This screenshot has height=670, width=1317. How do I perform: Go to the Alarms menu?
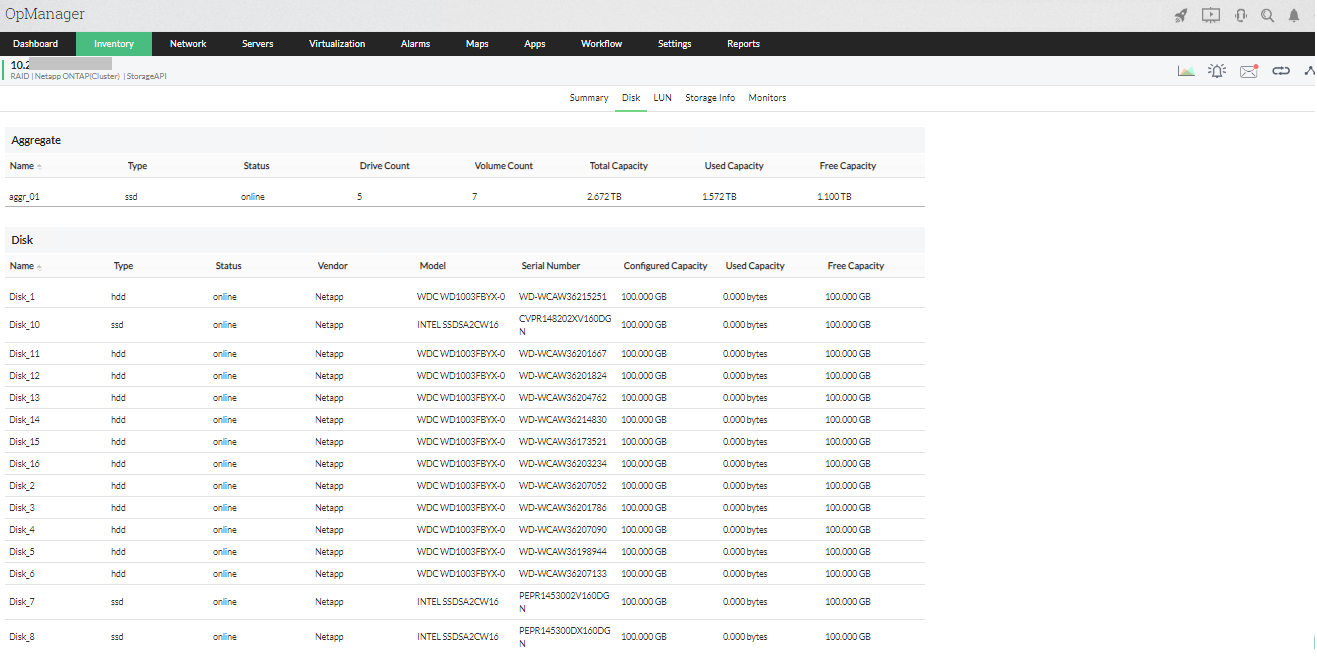coord(415,44)
